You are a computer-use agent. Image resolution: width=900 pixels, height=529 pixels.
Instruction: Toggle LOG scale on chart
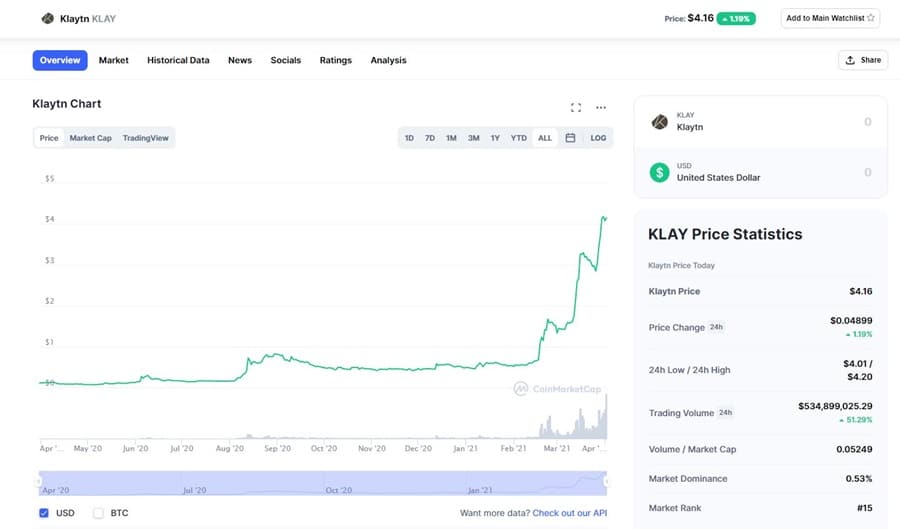coord(598,138)
